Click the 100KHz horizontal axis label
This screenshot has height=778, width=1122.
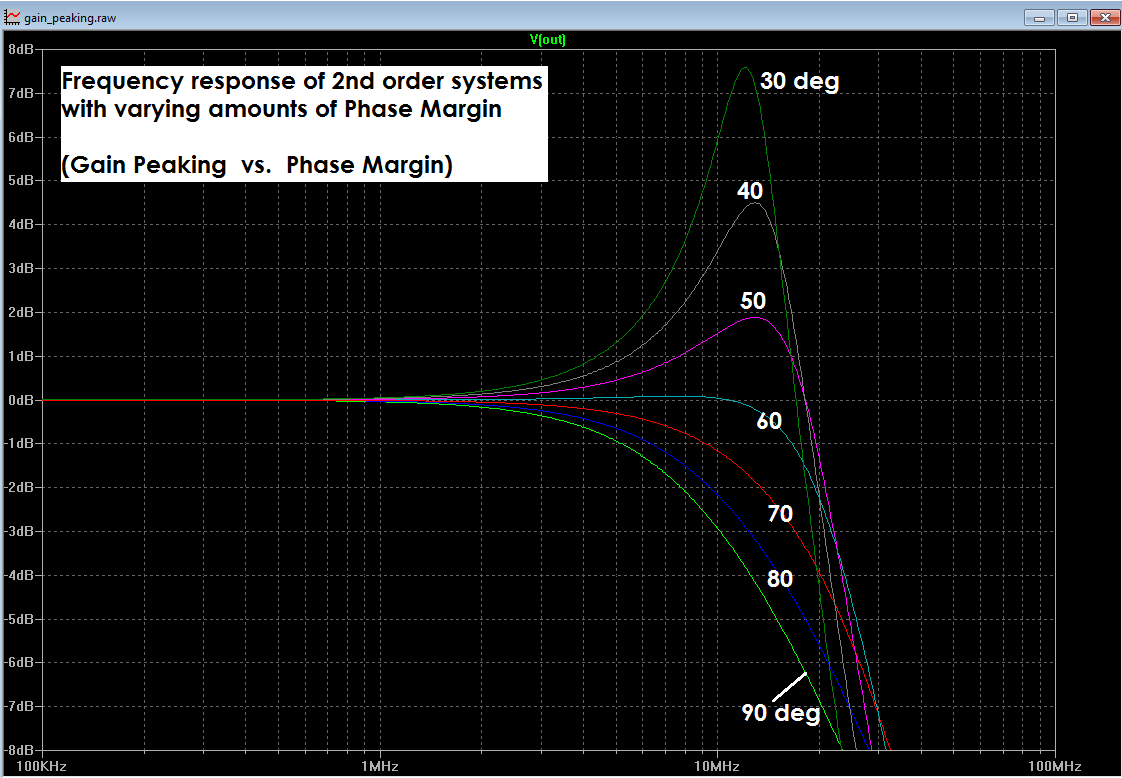(42, 767)
